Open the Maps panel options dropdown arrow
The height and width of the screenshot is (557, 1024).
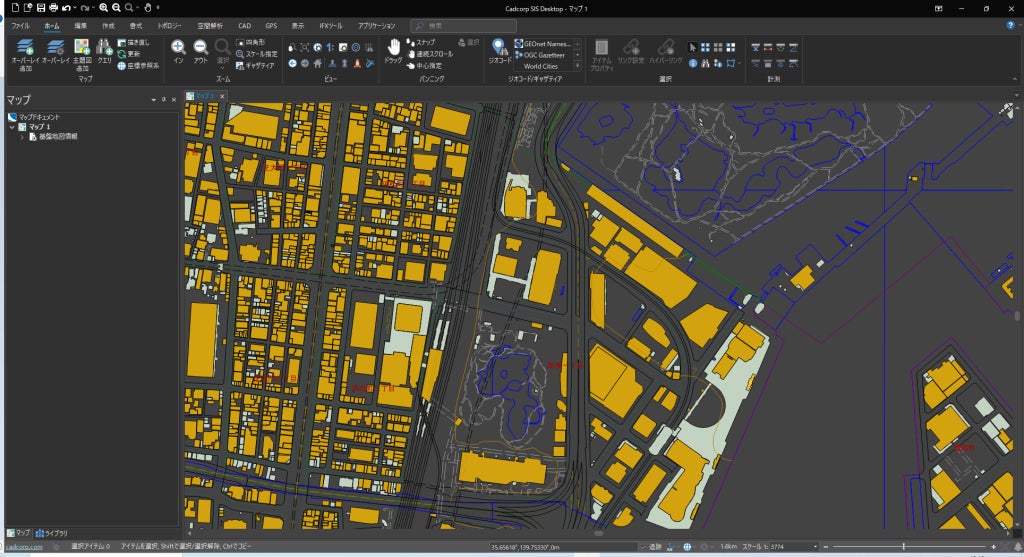click(155, 100)
